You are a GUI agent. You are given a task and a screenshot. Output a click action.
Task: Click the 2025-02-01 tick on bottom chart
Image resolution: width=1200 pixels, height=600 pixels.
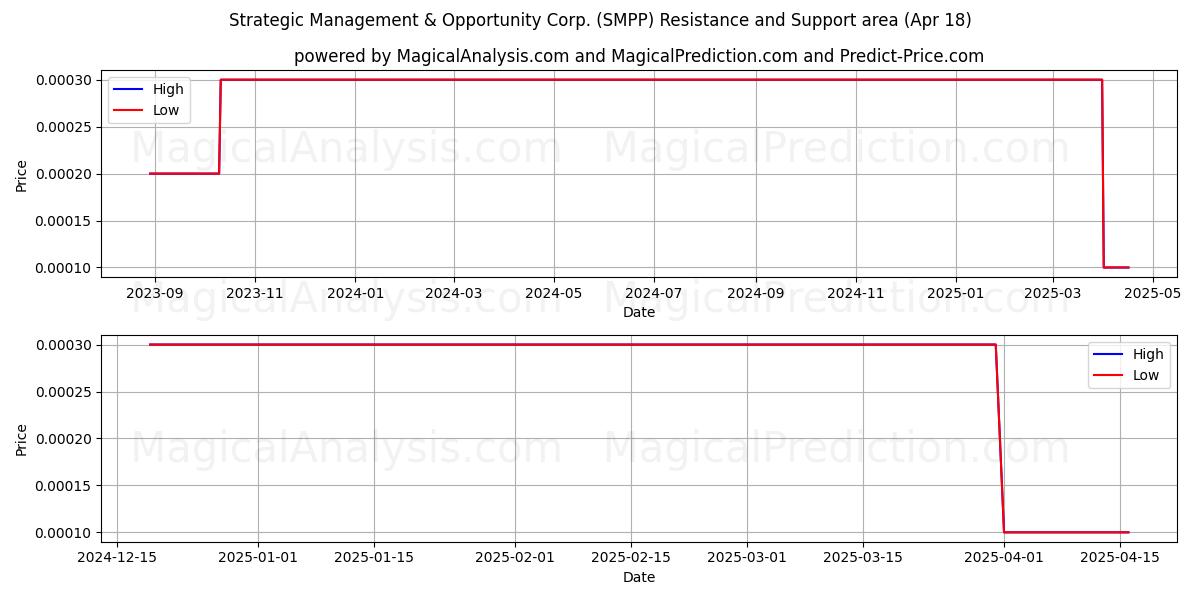[515, 559]
